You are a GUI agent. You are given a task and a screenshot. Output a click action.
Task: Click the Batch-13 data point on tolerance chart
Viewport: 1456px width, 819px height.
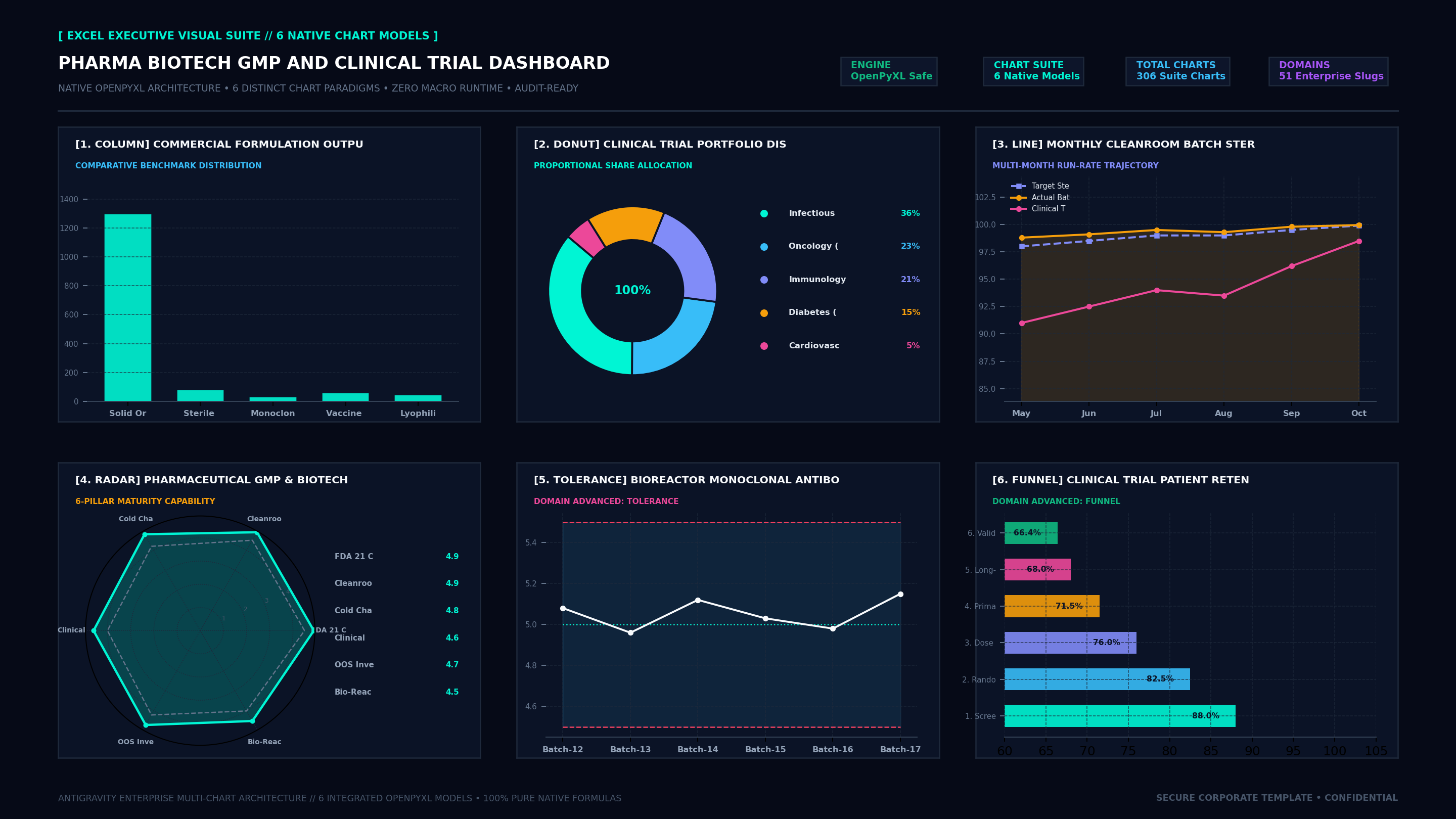[x=631, y=633]
